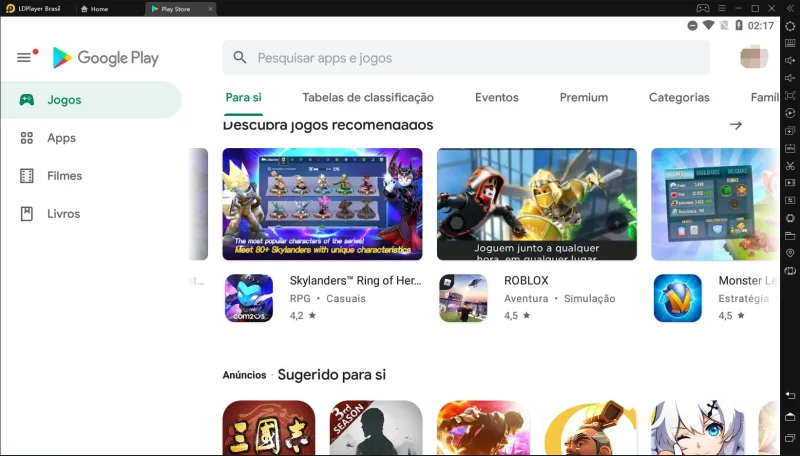The width and height of the screenshot is (800, 456).
Task: Open the LDPlayer title bar menu
Action: [x=722, y=9]
